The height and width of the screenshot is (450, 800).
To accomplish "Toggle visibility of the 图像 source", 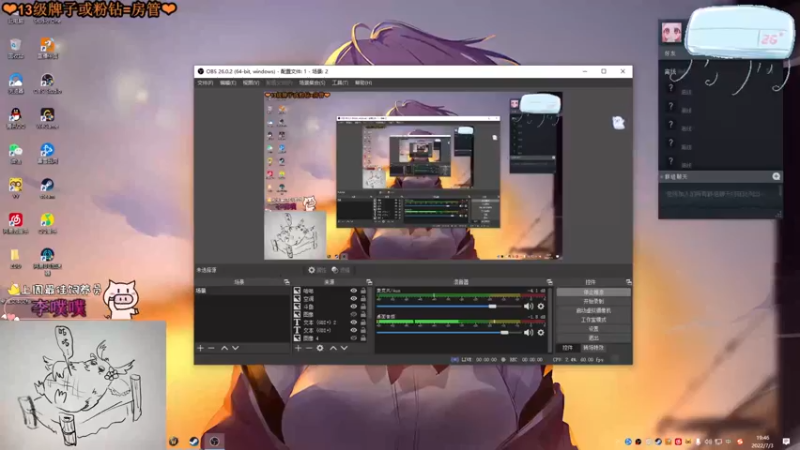I will tap(353, 314).
